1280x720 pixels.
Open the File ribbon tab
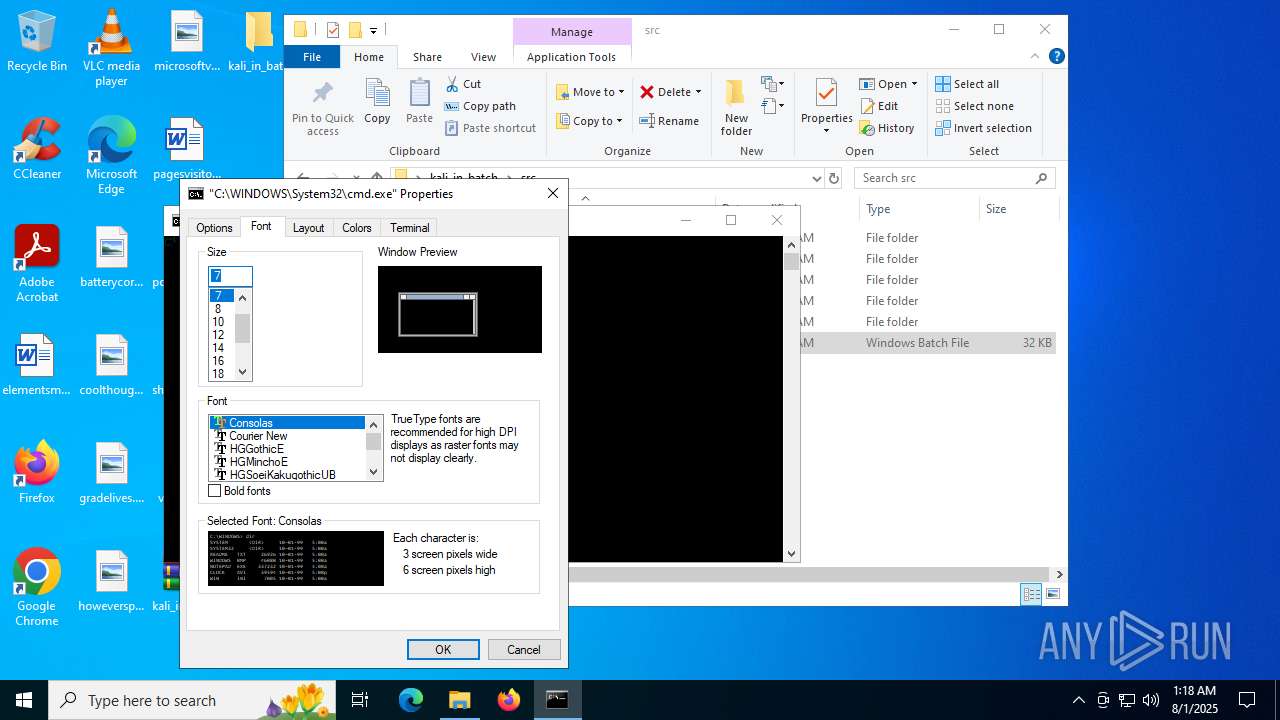pyautogui.click(x=312, y=57)
